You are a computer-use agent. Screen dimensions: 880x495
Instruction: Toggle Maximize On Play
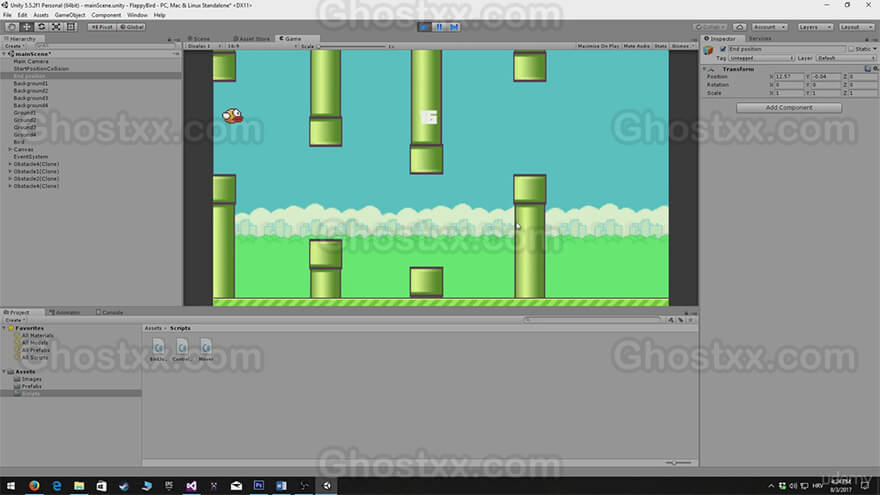pyautogui.click(x=598, y=46)
